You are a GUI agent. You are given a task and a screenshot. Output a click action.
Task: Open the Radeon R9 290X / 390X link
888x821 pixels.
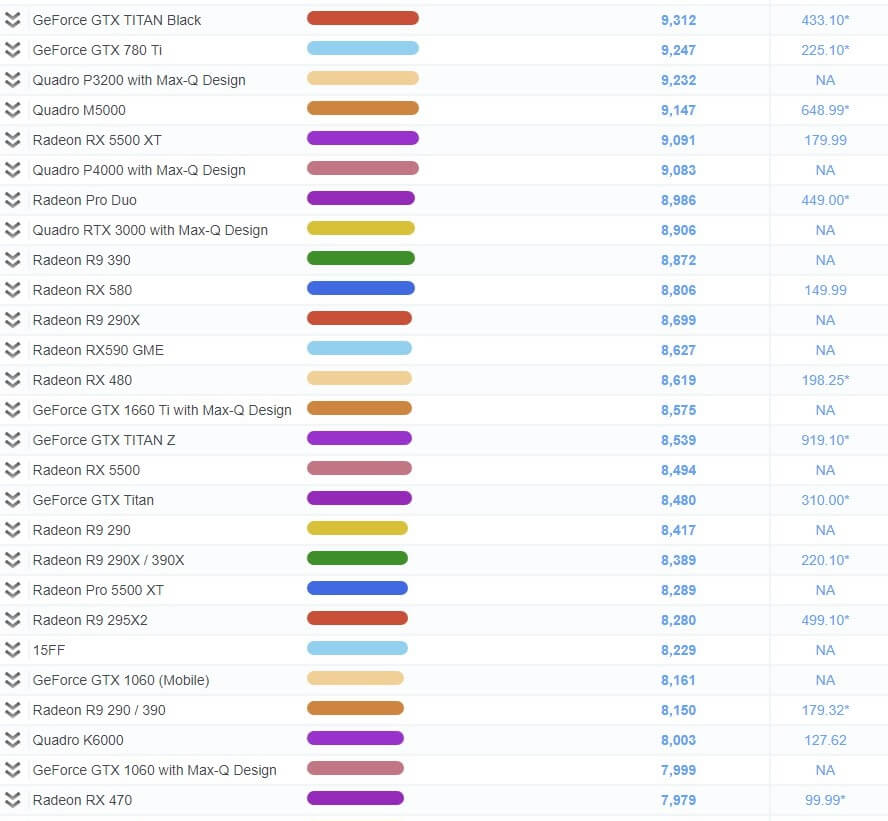click(x=108, y=561)
